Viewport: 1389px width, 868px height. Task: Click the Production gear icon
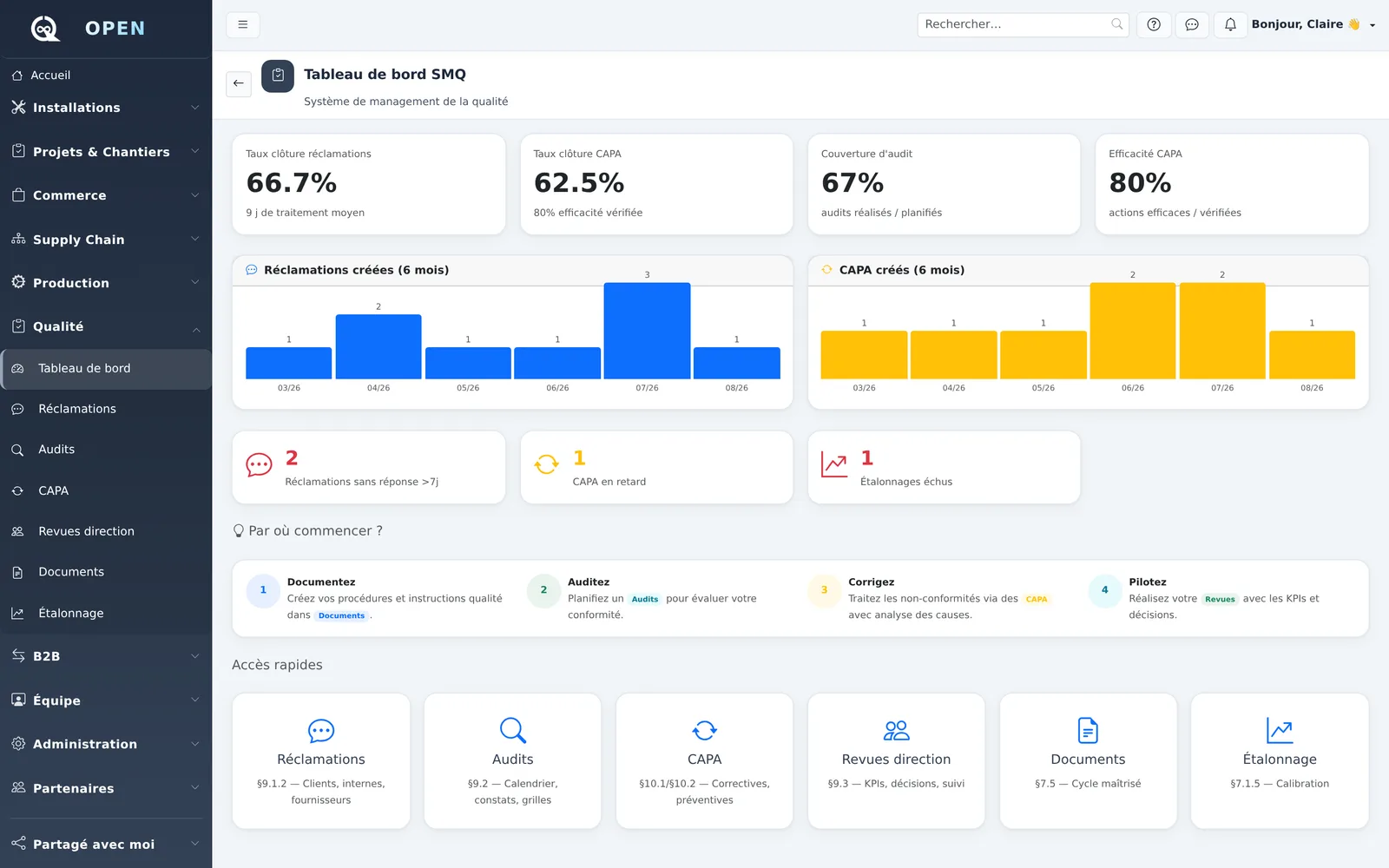(x=18, y=282)
